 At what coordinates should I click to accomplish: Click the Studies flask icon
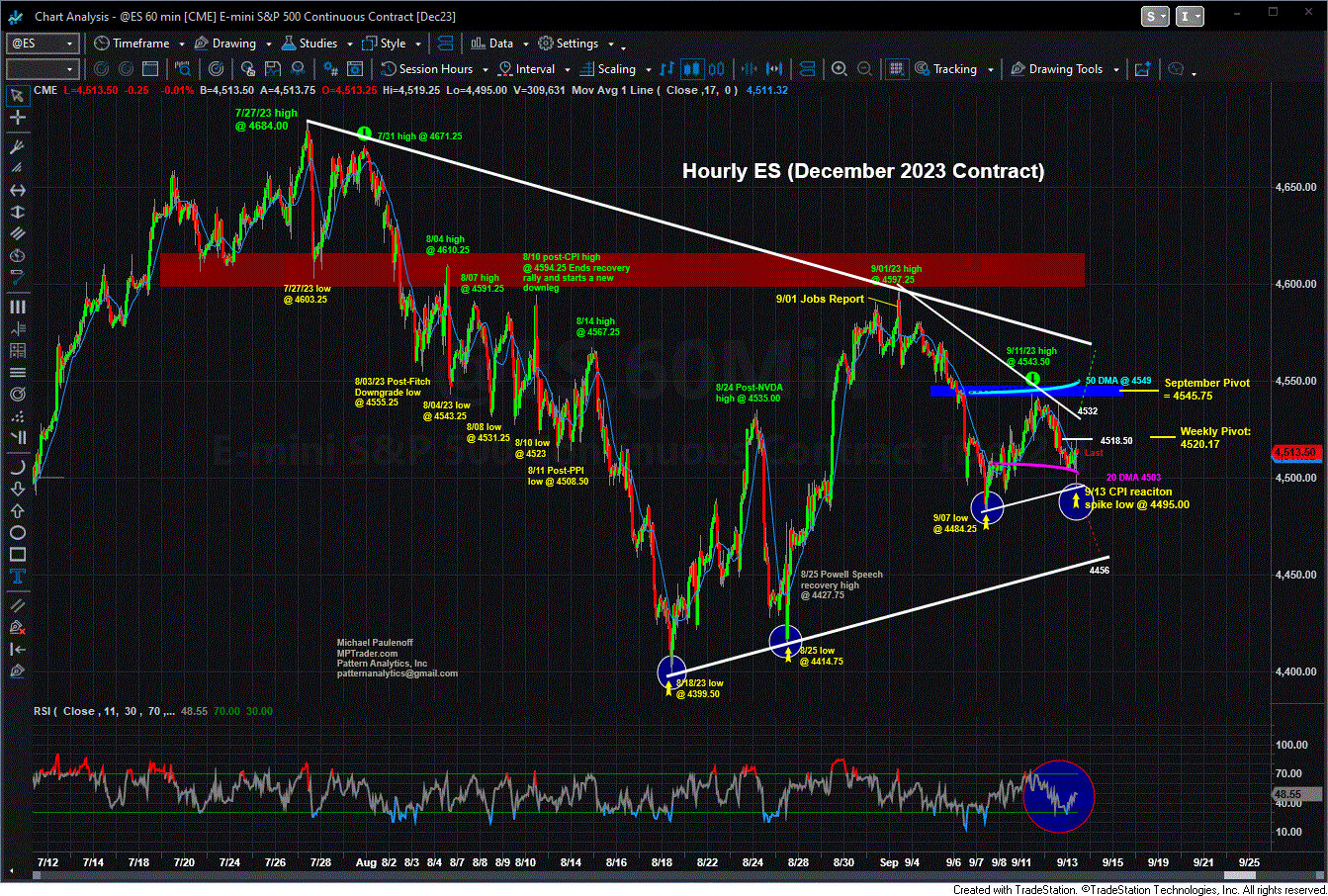tap(289, 44)
